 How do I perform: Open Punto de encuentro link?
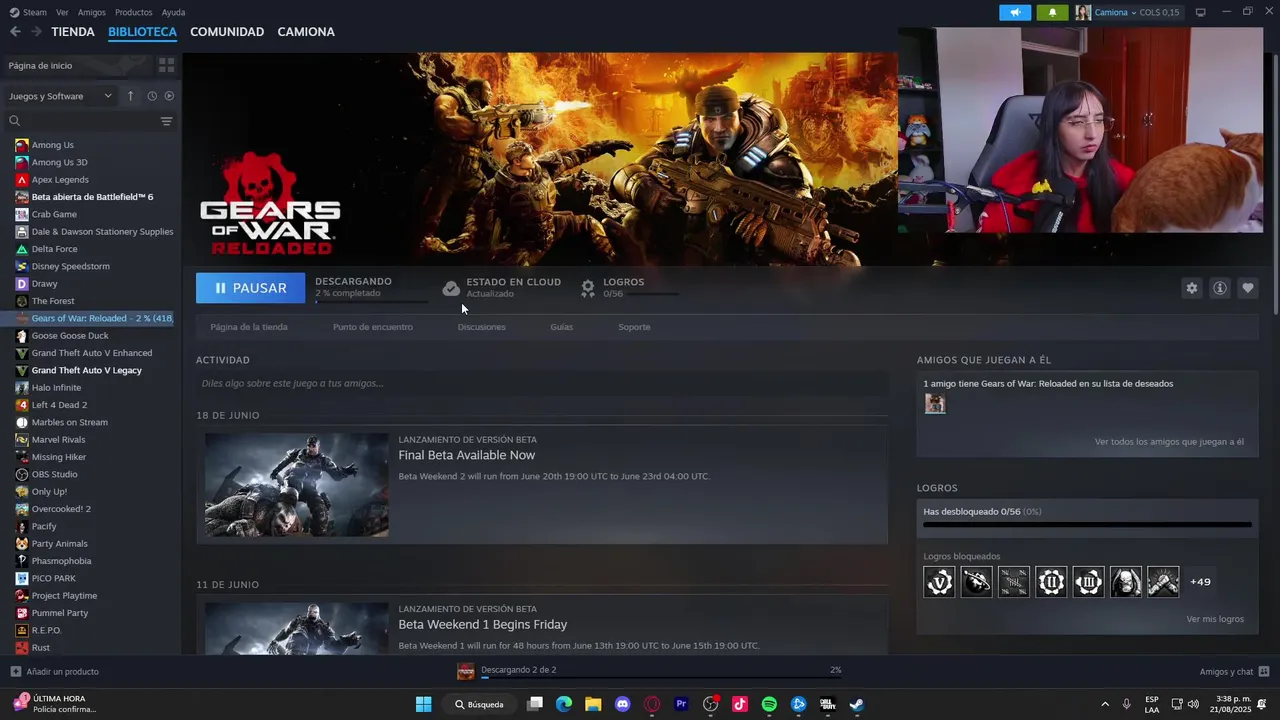[373, 327]
